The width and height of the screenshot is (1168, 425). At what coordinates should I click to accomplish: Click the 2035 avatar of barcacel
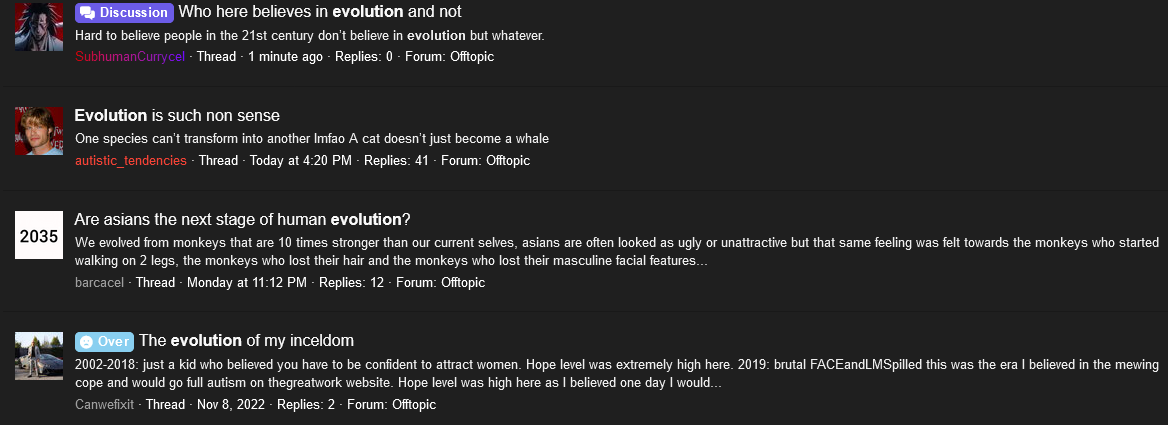[39, 235]
